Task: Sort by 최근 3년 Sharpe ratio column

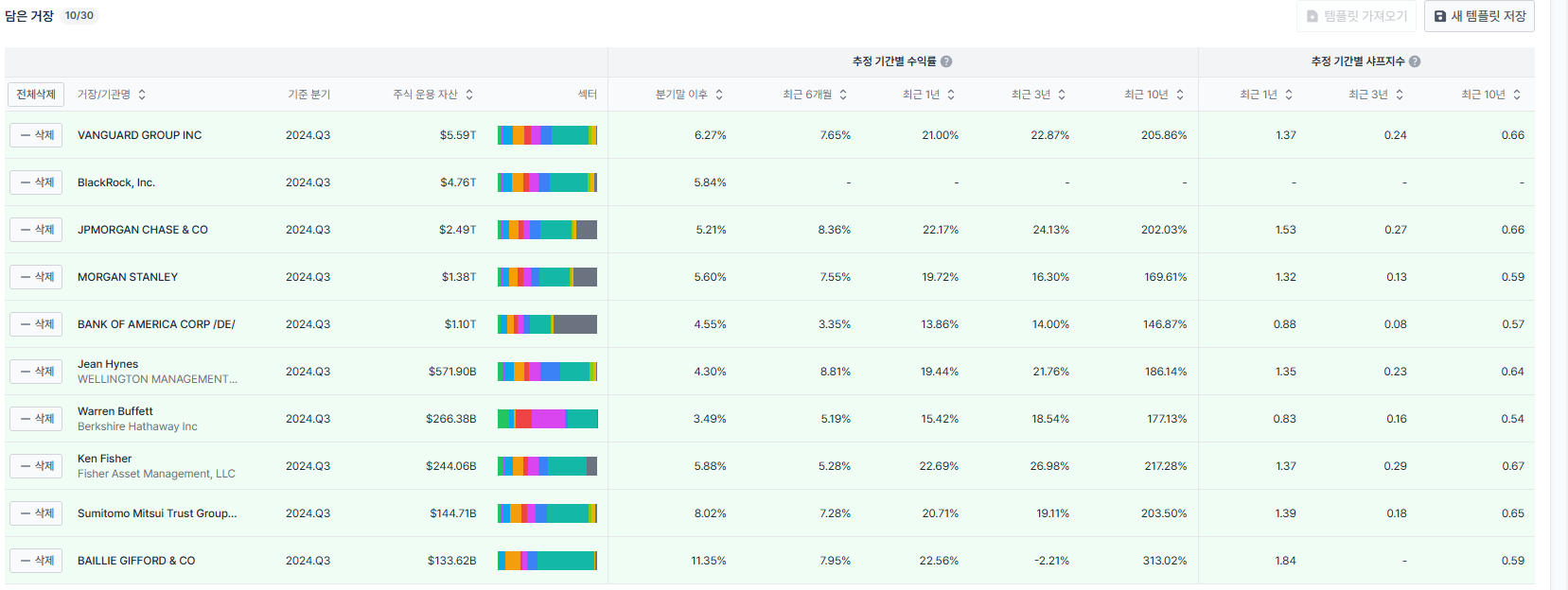Action: (1400, 95)
